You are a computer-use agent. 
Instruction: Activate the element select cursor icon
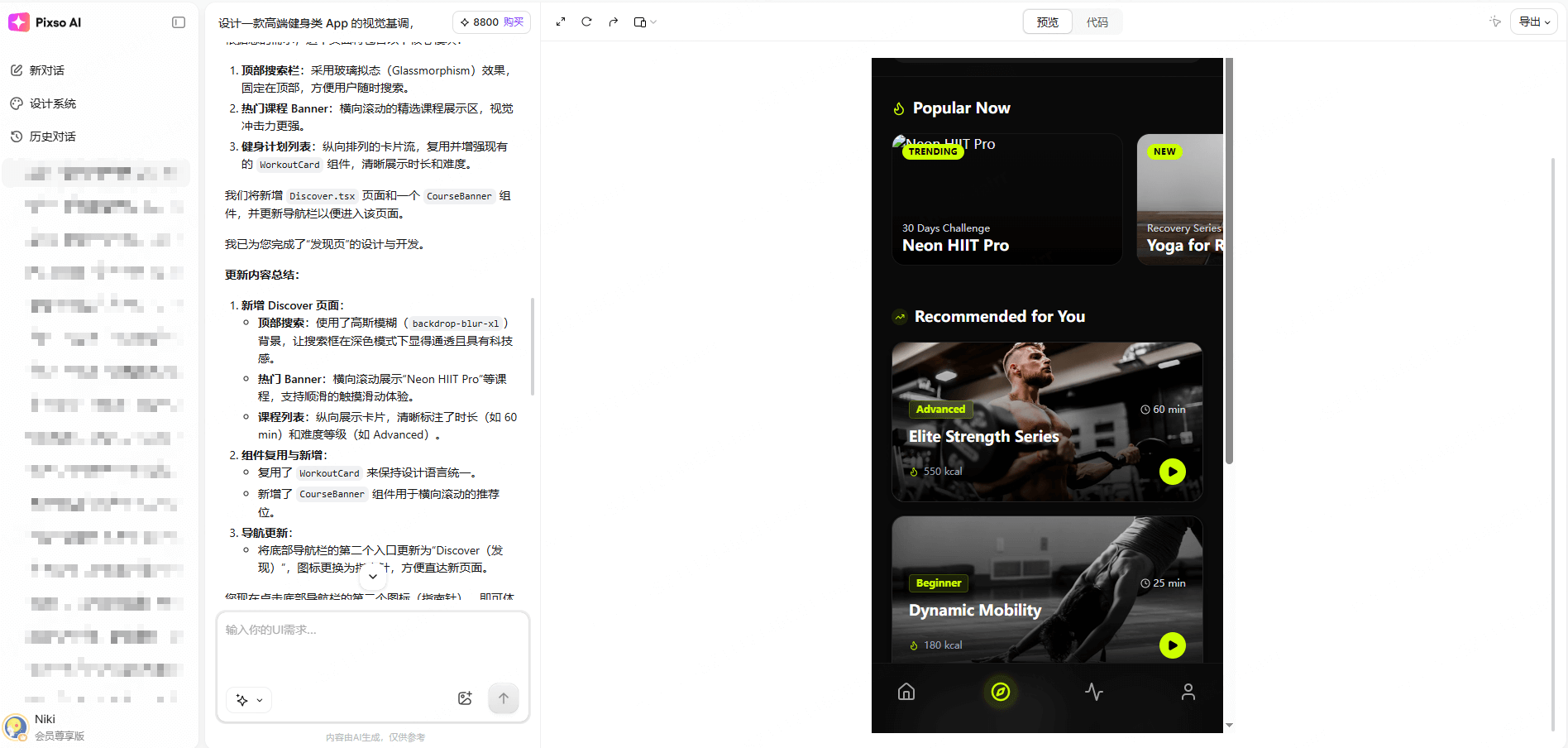1494,22
